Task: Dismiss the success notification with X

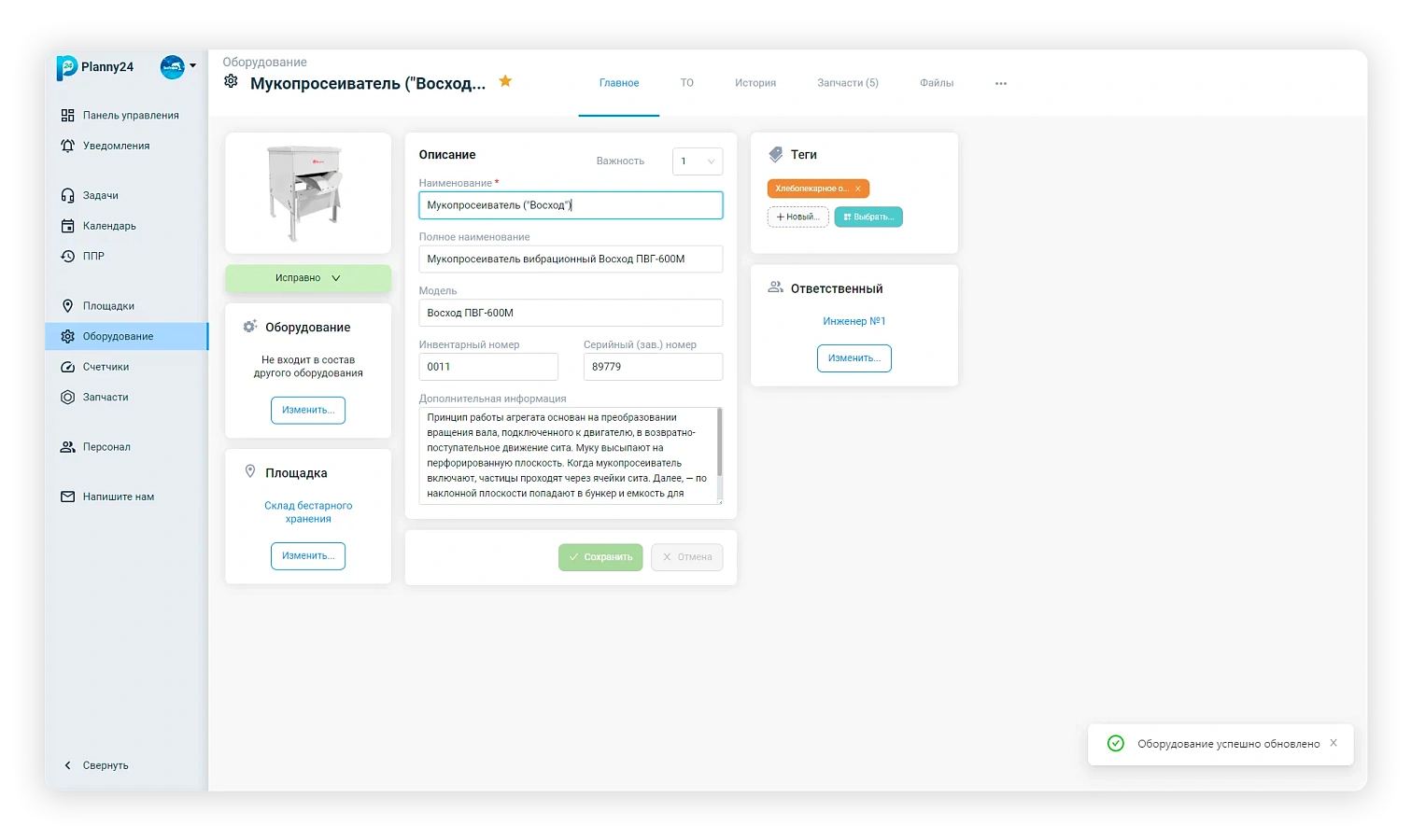Action: [x=1333, y=743]
